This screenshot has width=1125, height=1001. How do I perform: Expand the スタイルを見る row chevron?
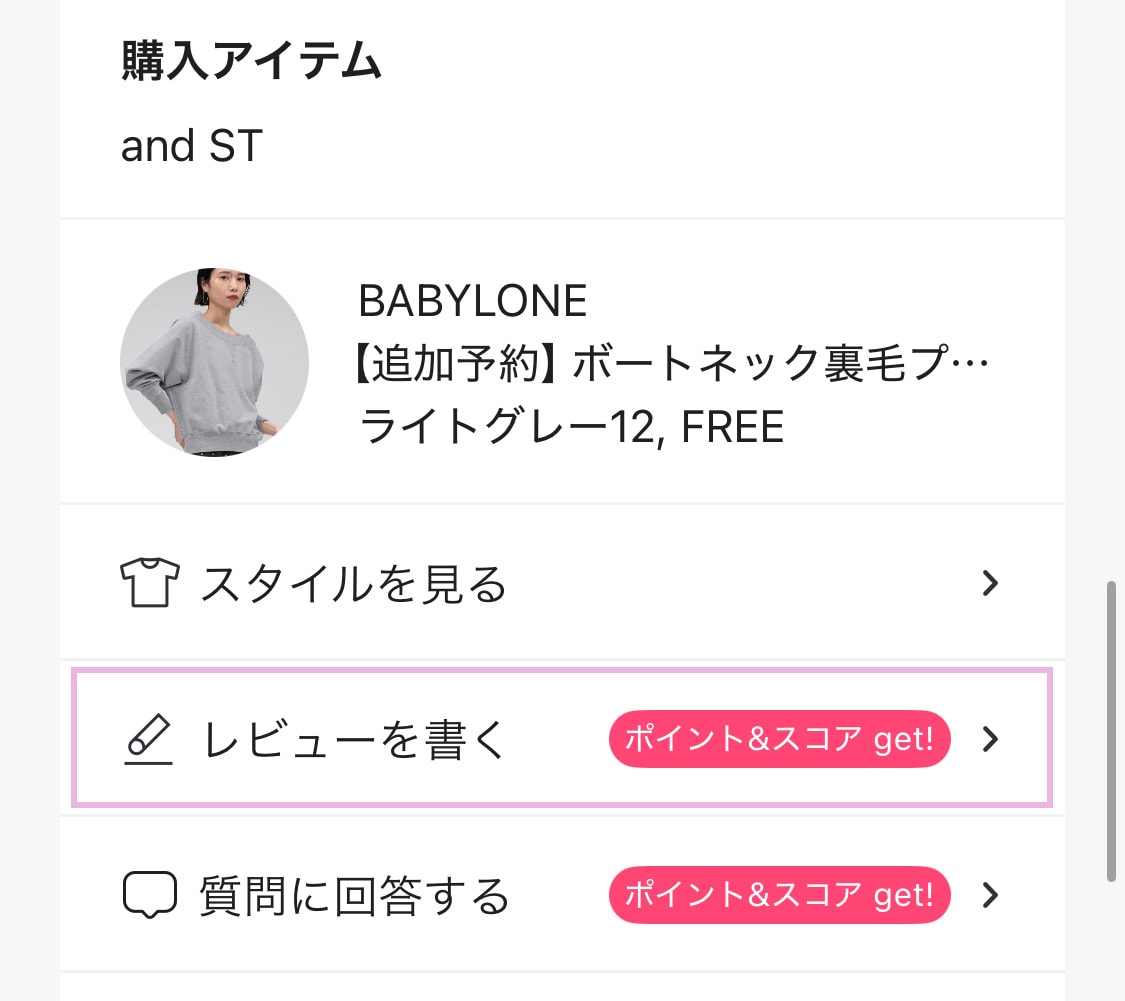[x=990, y=583]
